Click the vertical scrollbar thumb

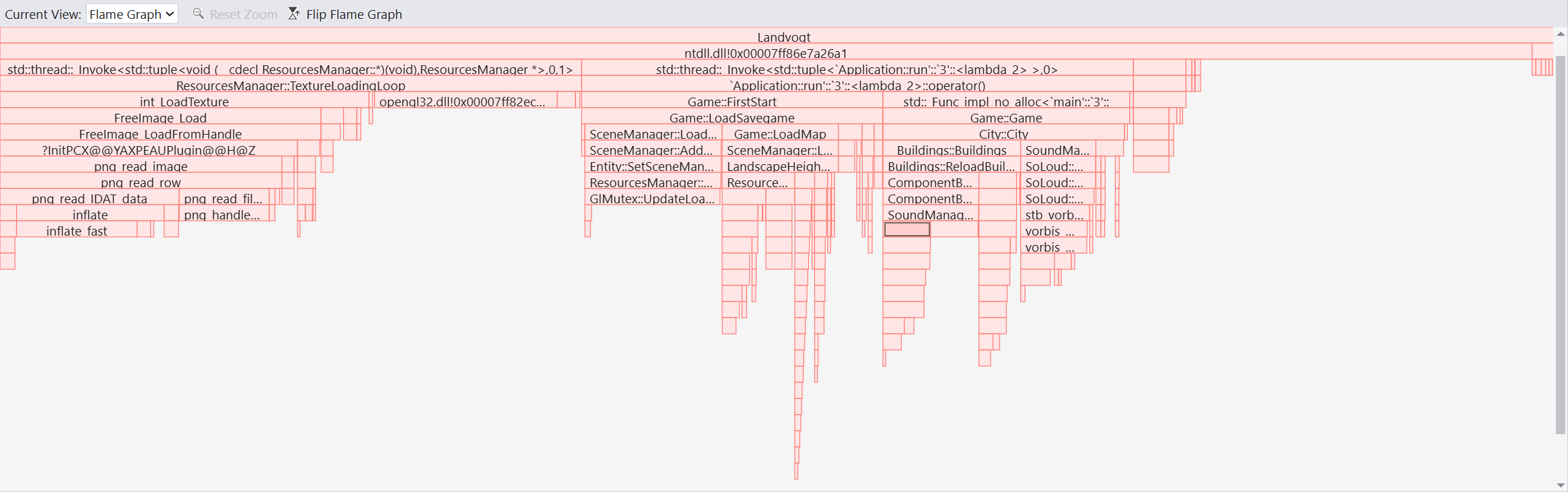click(x=1561, y=242)
